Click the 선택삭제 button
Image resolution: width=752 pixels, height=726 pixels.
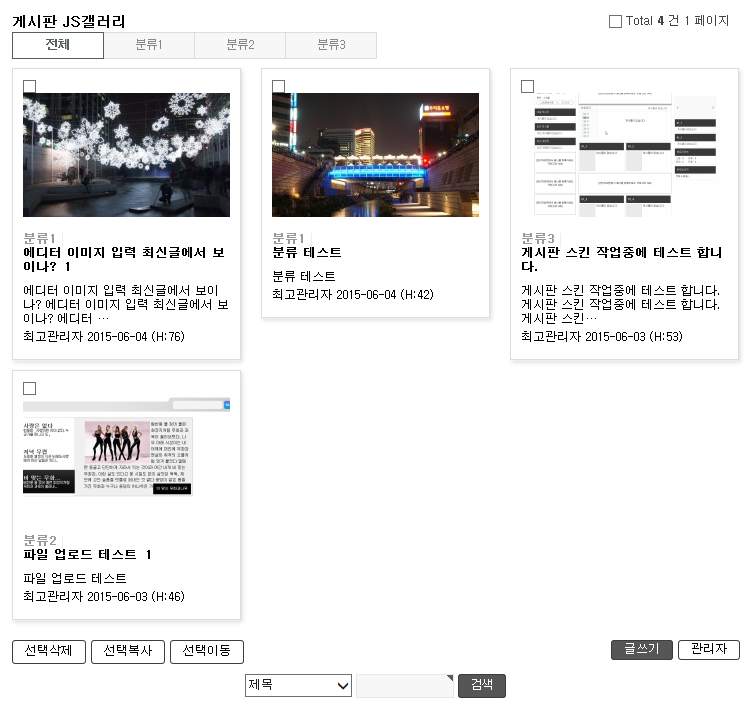coord(49,652)
